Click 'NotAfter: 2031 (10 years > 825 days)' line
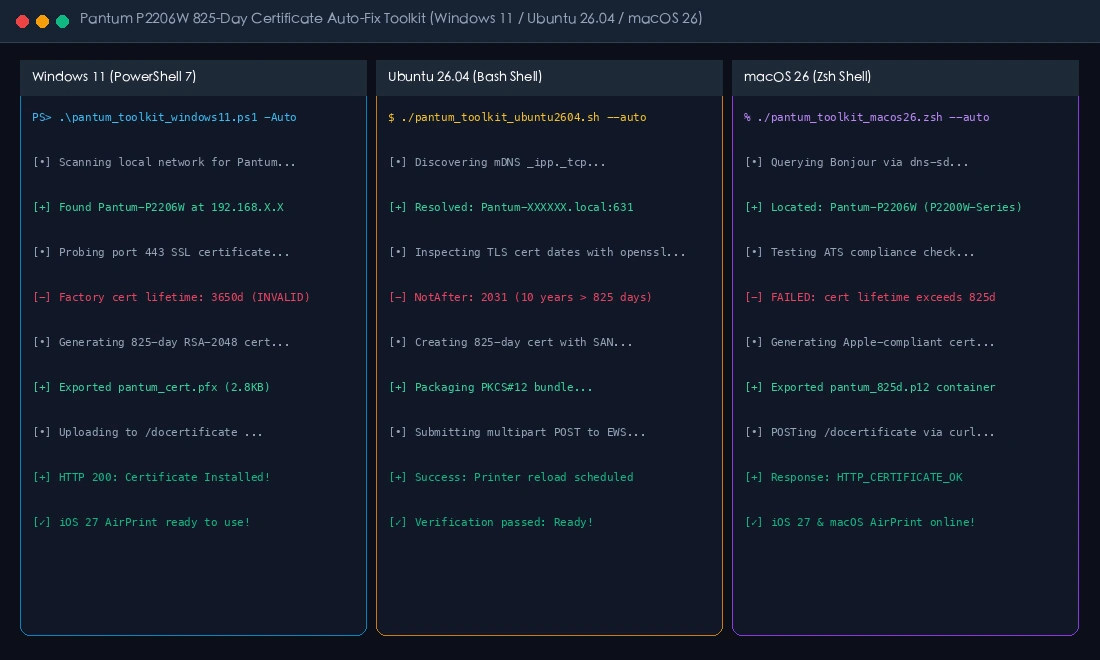The height and width of the screenshot is (660, 1100). 521,297
